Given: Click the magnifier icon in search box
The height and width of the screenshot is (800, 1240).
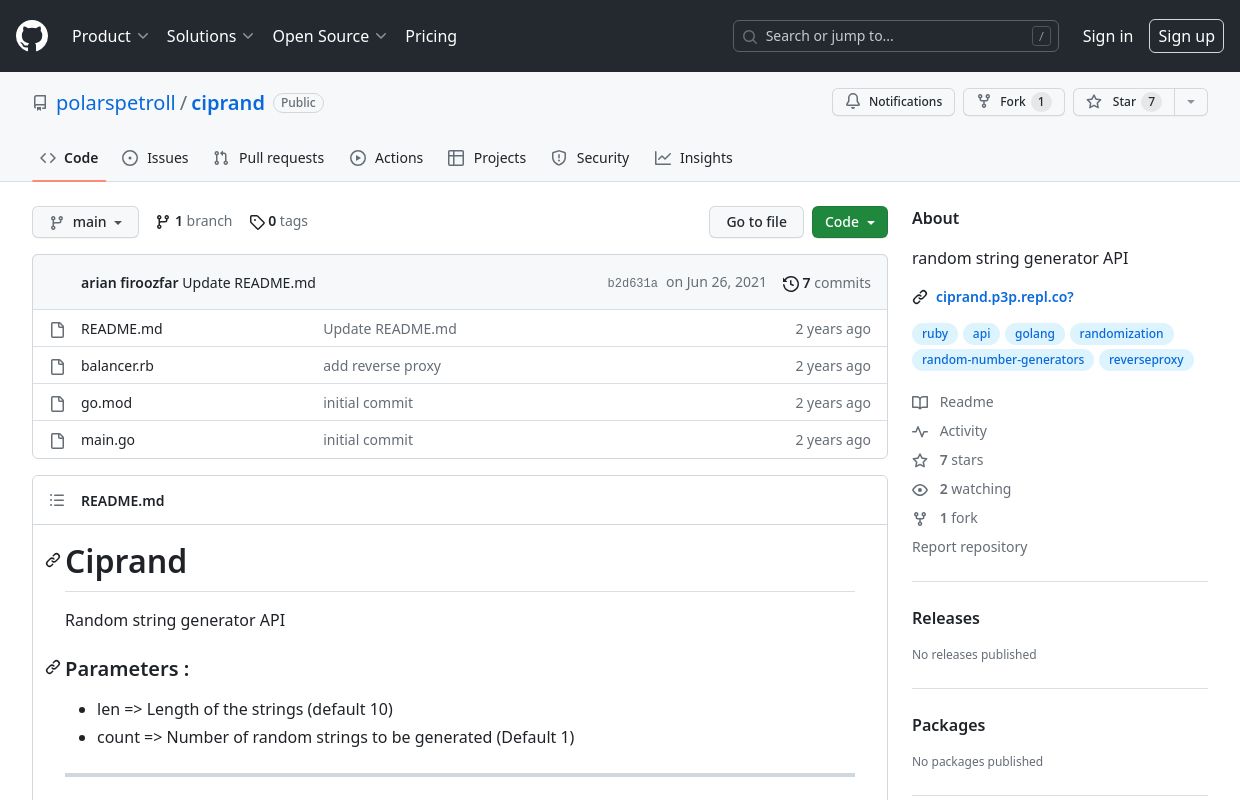Looking at the screenshot, I should [x=750, y=37].
